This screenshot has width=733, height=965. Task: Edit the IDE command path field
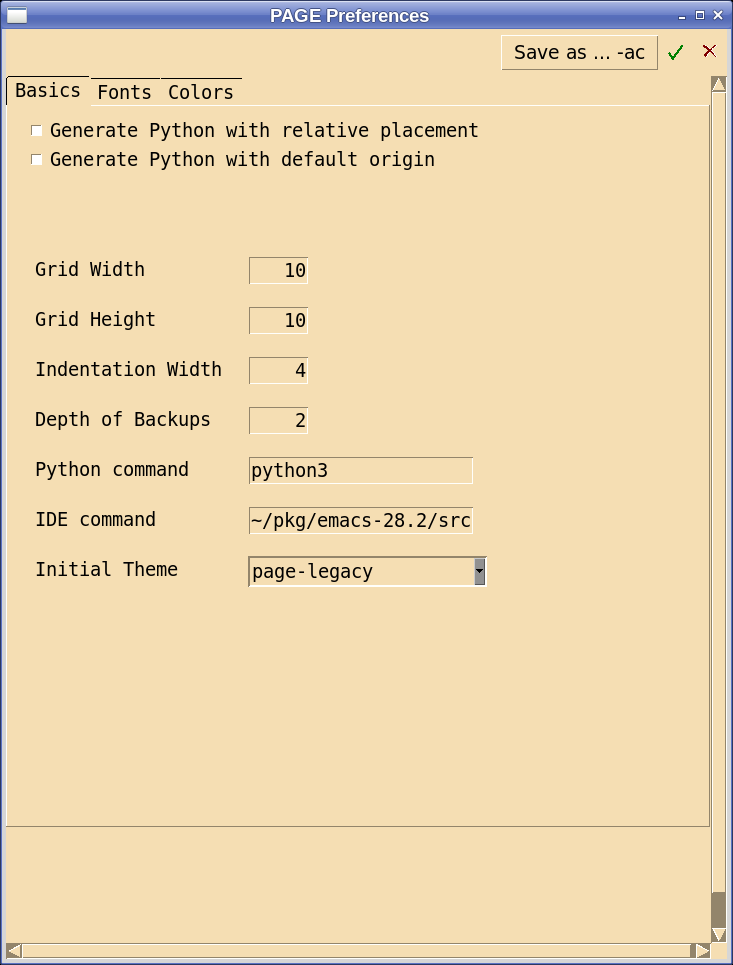click(x=360, y=520)
